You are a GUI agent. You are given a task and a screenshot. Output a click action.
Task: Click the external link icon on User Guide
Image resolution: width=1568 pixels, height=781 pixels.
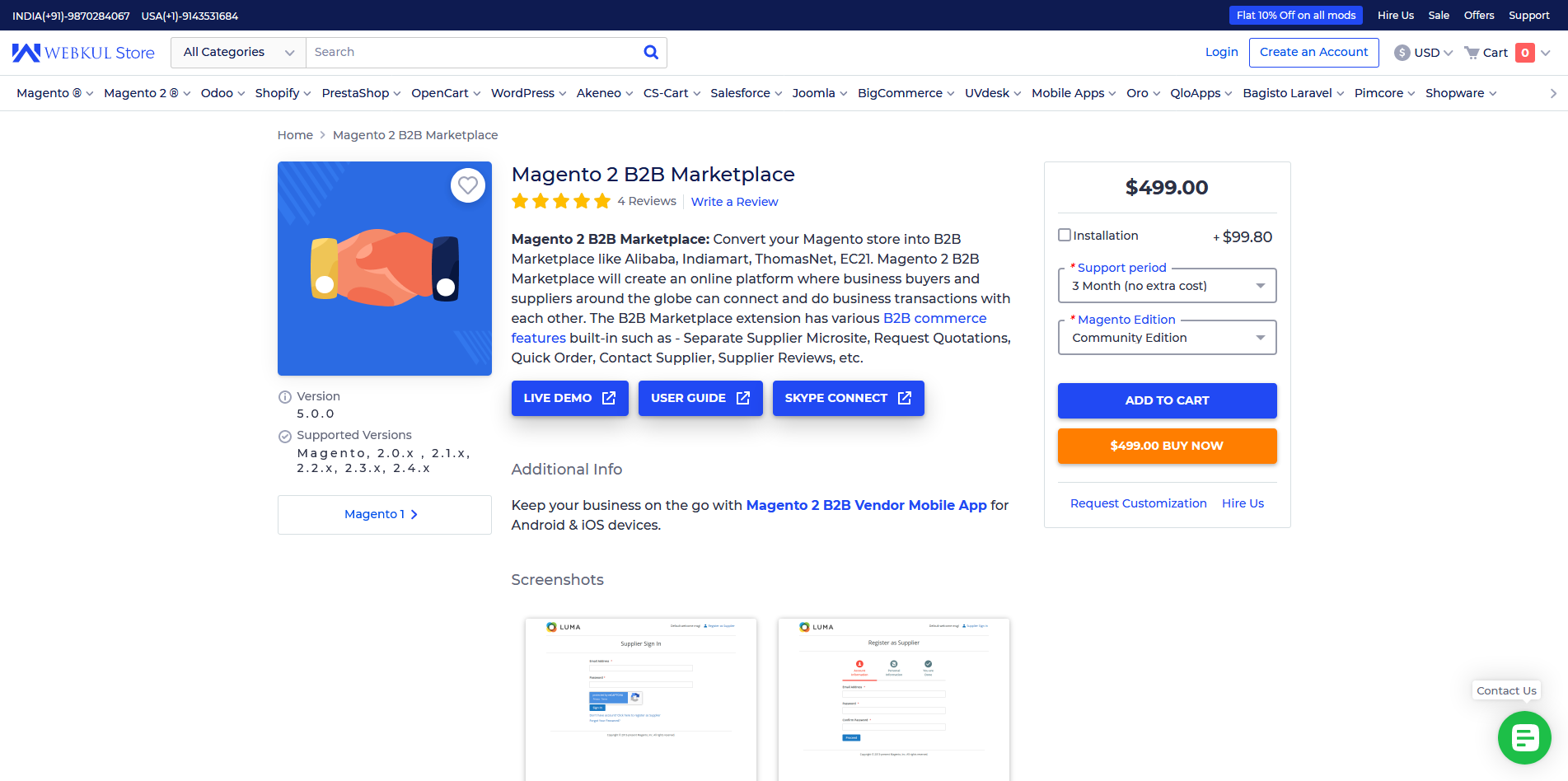click(x=743, y=398)
